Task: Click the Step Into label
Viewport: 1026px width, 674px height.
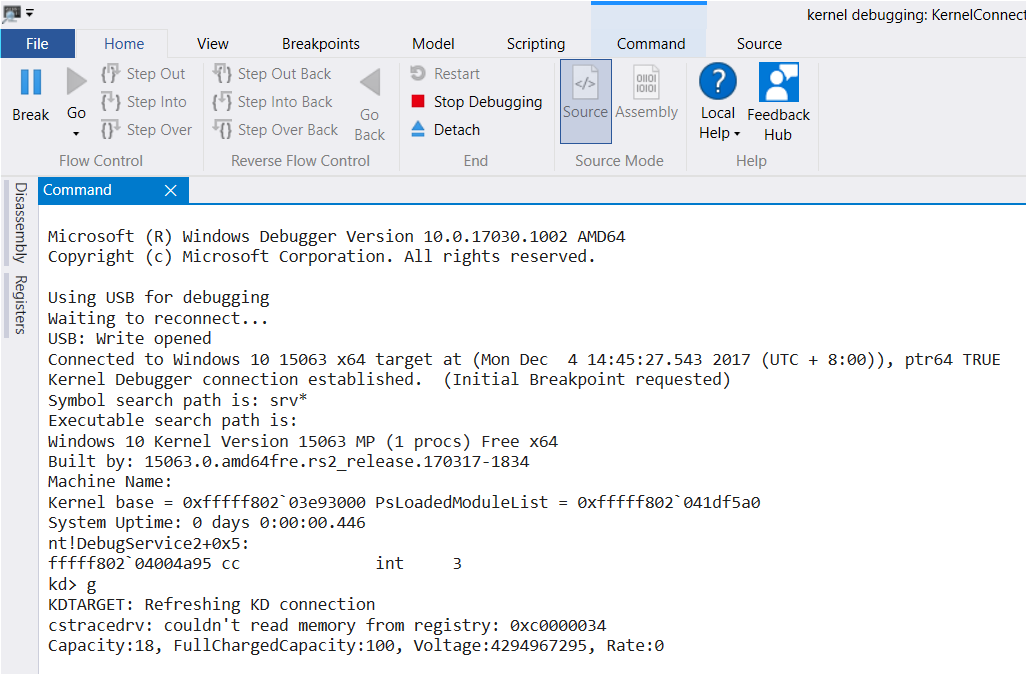Action: click(x=156, y=102)
